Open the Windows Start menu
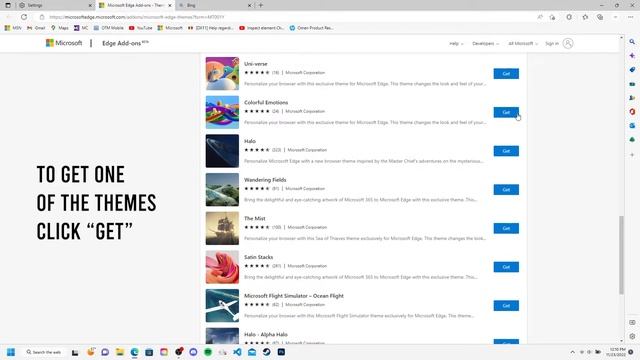The width and height of the screenshot is (640, 360). point(11,352)
